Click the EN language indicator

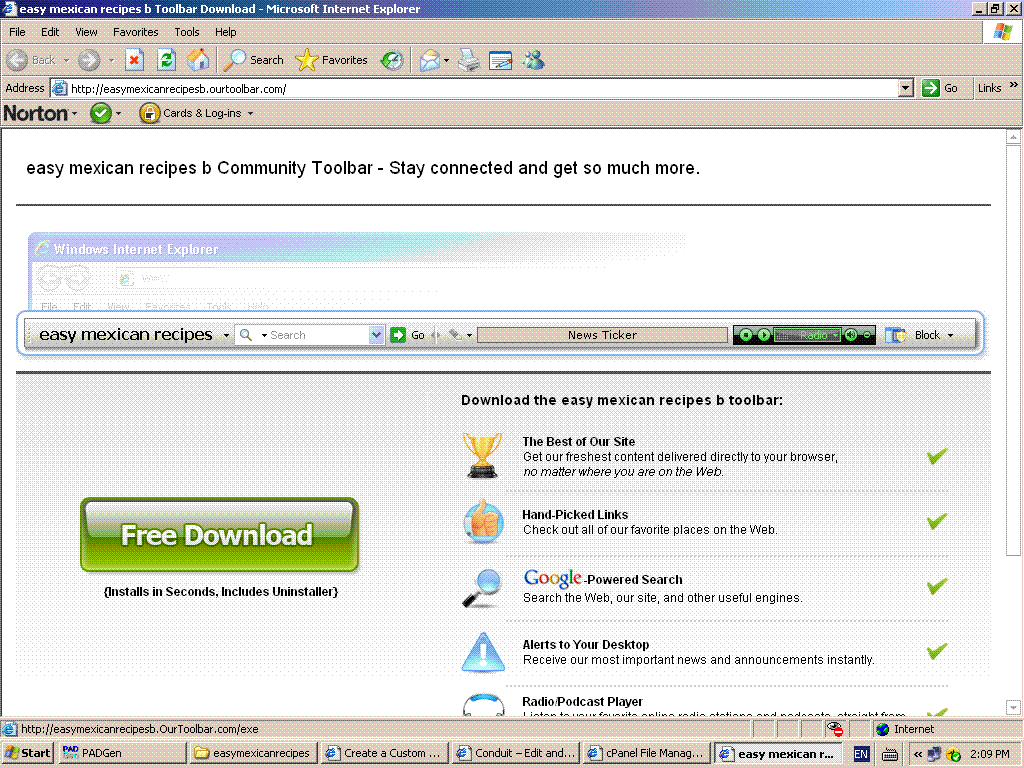861,754
